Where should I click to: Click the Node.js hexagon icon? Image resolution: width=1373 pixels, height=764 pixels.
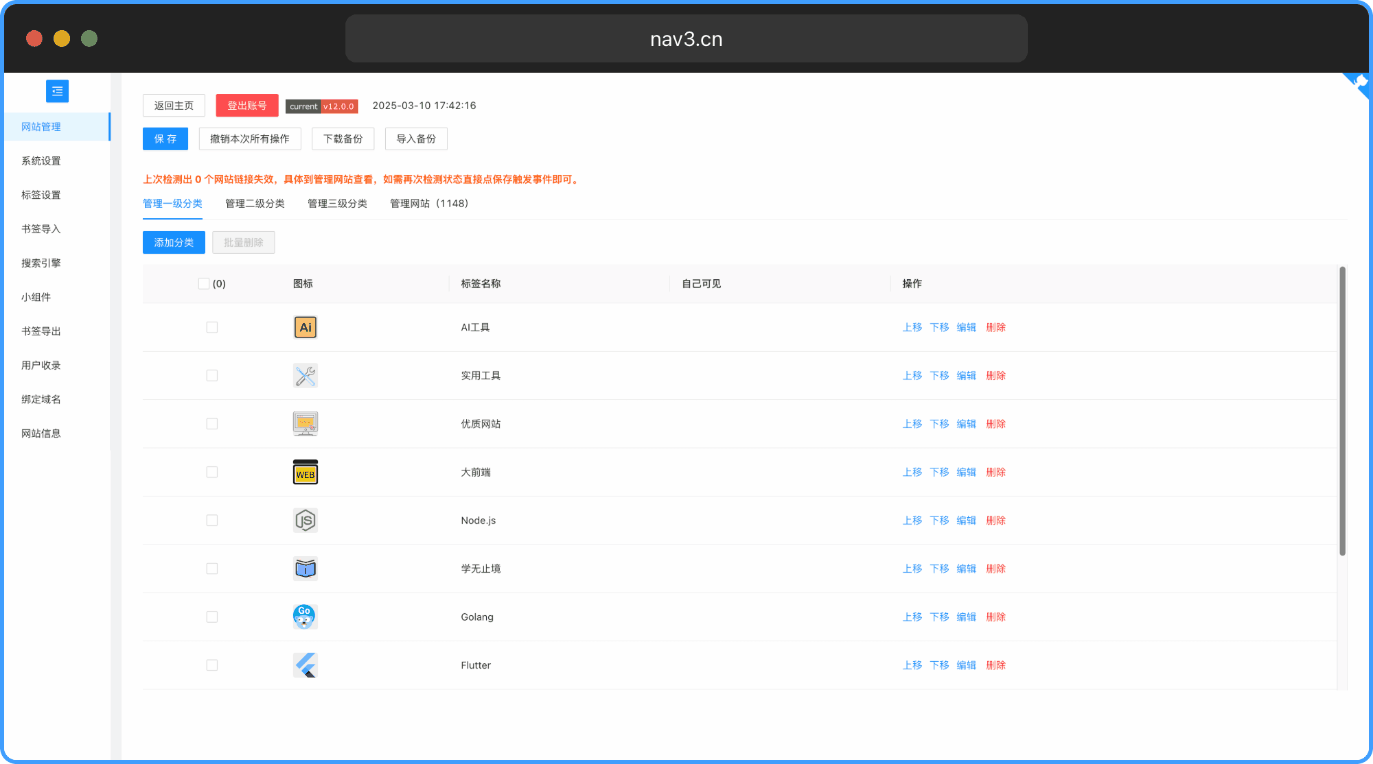click(x=305, y=520)
